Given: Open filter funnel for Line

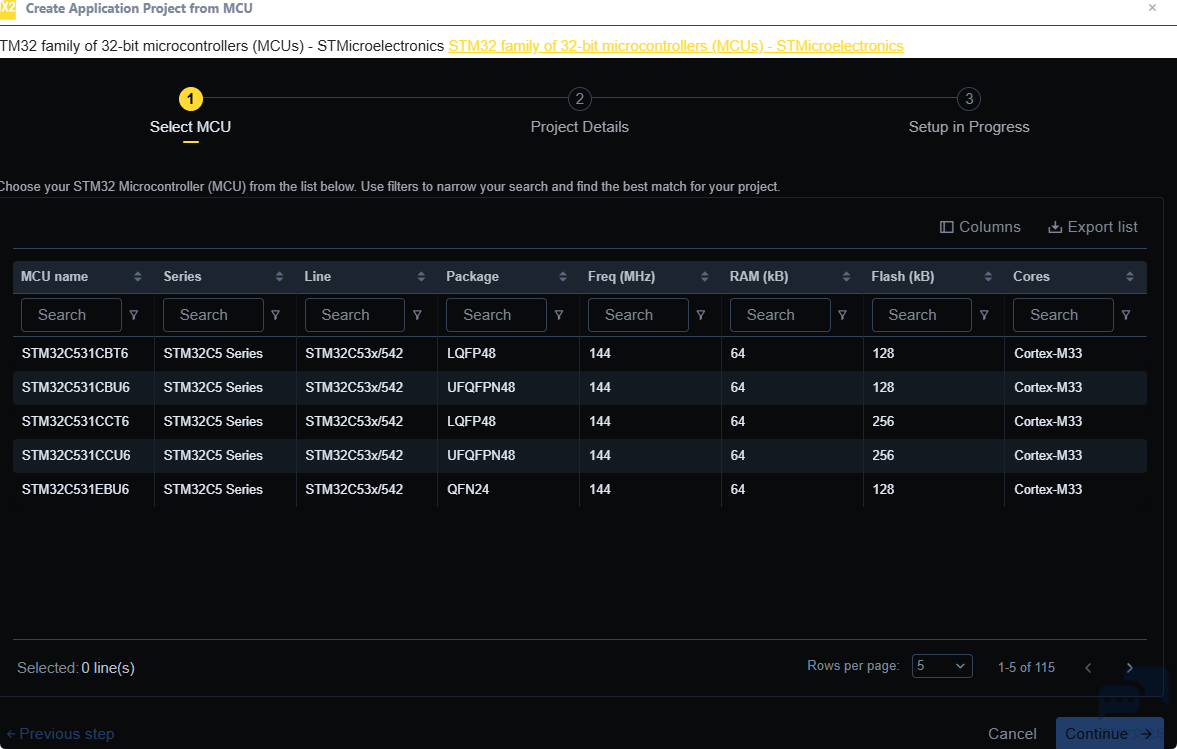Looking at the screenshot, I should click(417, 315).
